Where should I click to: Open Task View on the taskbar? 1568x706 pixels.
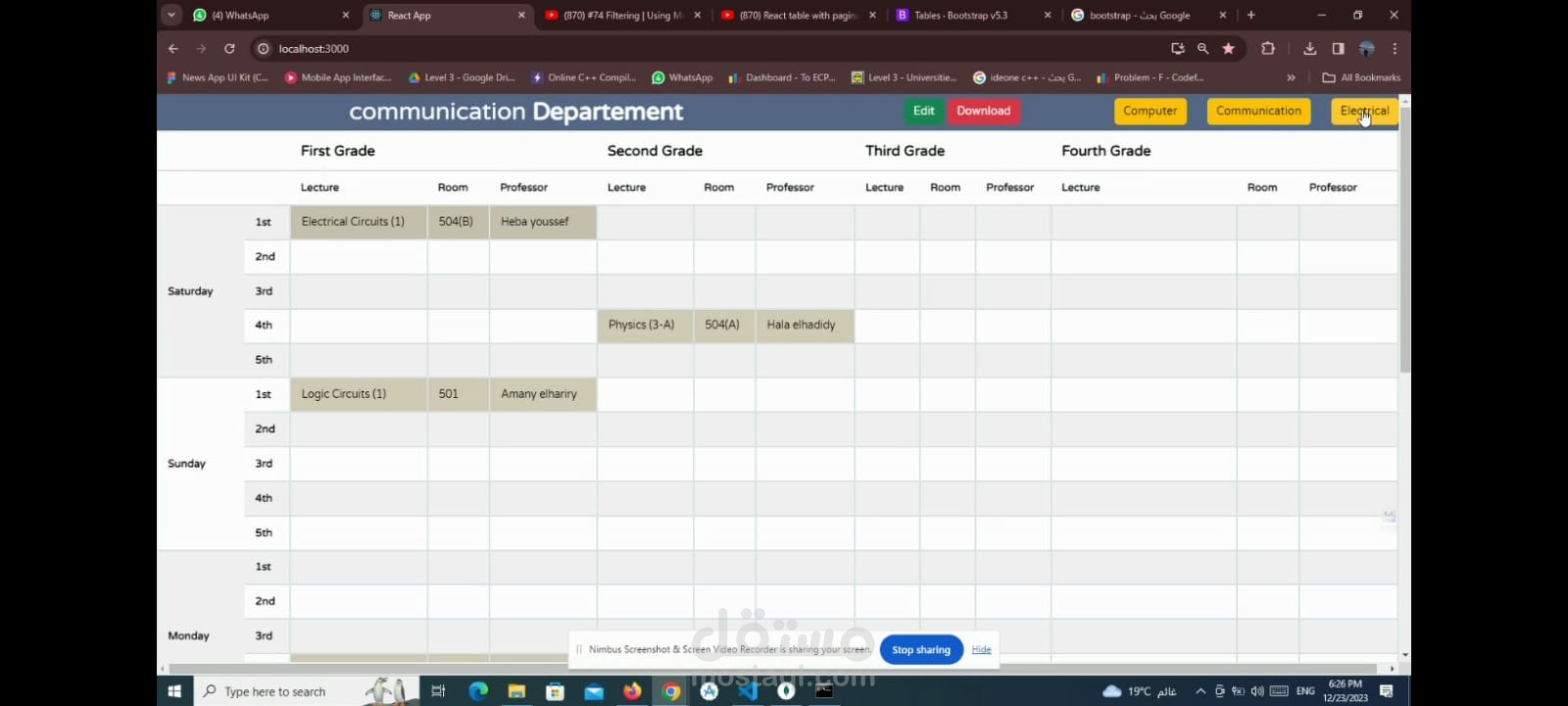click(x=438, y=691)
